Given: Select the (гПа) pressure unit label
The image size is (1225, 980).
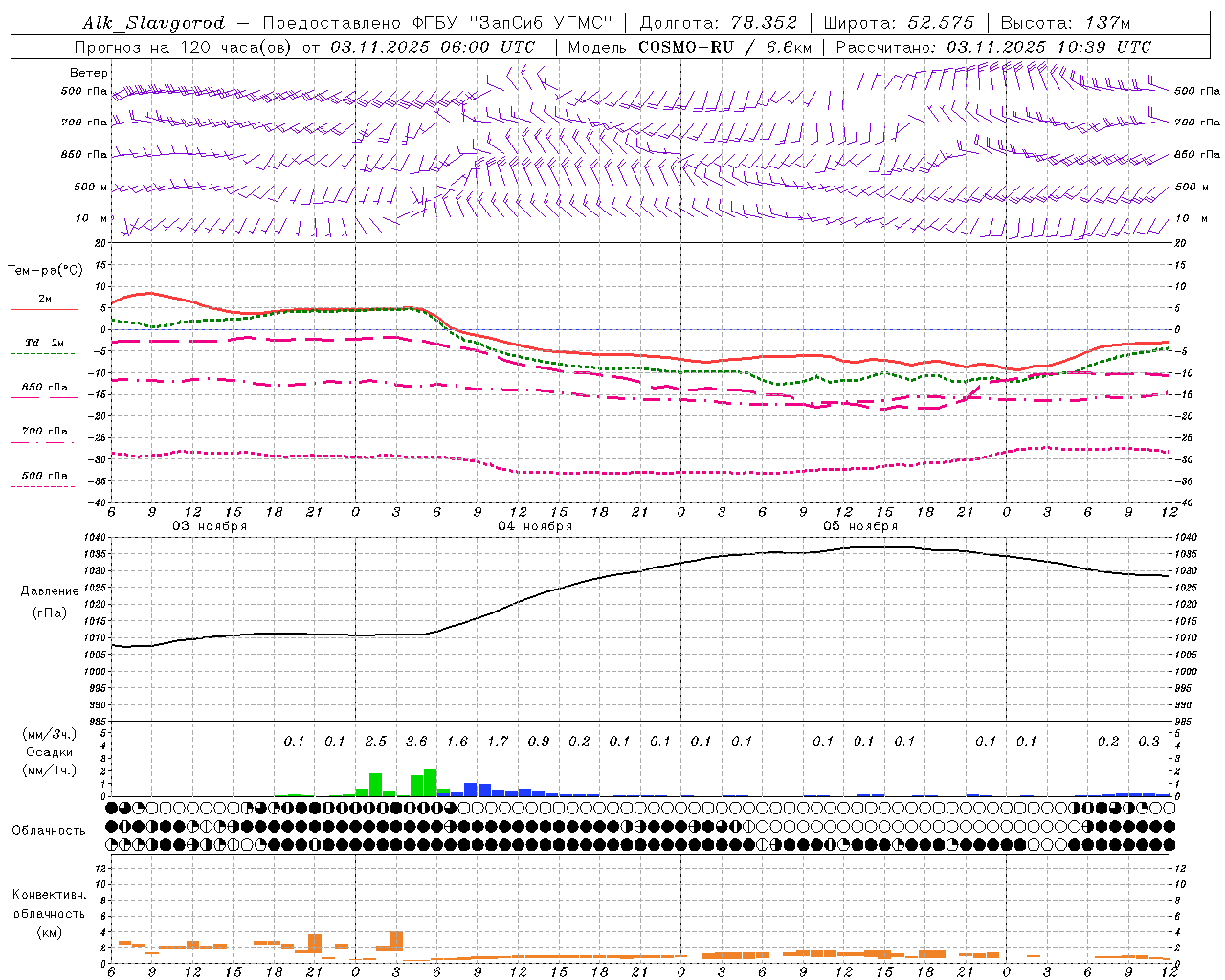Looking at the screenshot, I should pos(50,613).
